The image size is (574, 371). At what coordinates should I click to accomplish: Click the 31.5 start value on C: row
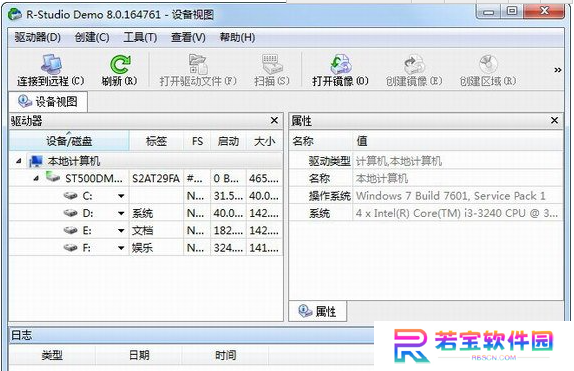[x=228, y=196]
